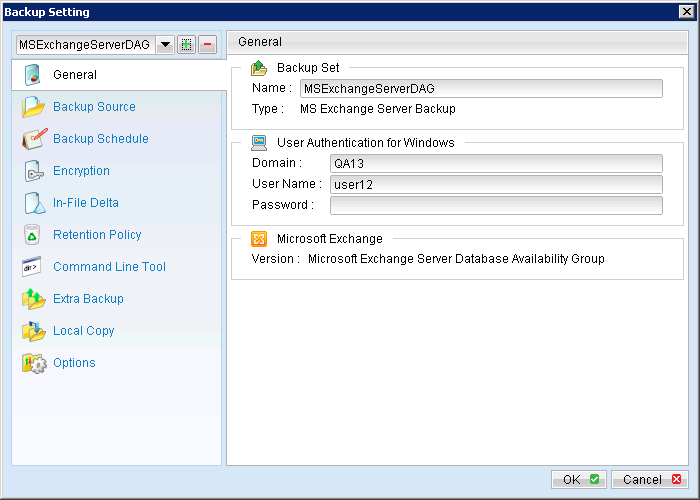Add a new backup set

(187, 45)
